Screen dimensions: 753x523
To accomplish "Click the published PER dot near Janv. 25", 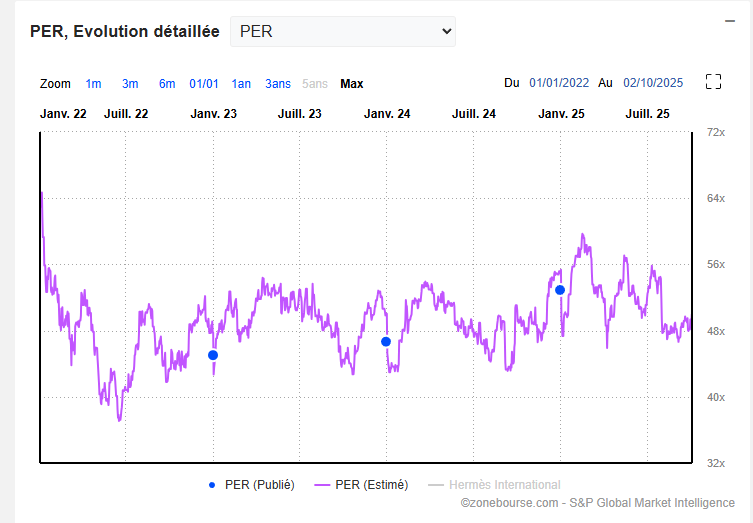I will (560, 290).
